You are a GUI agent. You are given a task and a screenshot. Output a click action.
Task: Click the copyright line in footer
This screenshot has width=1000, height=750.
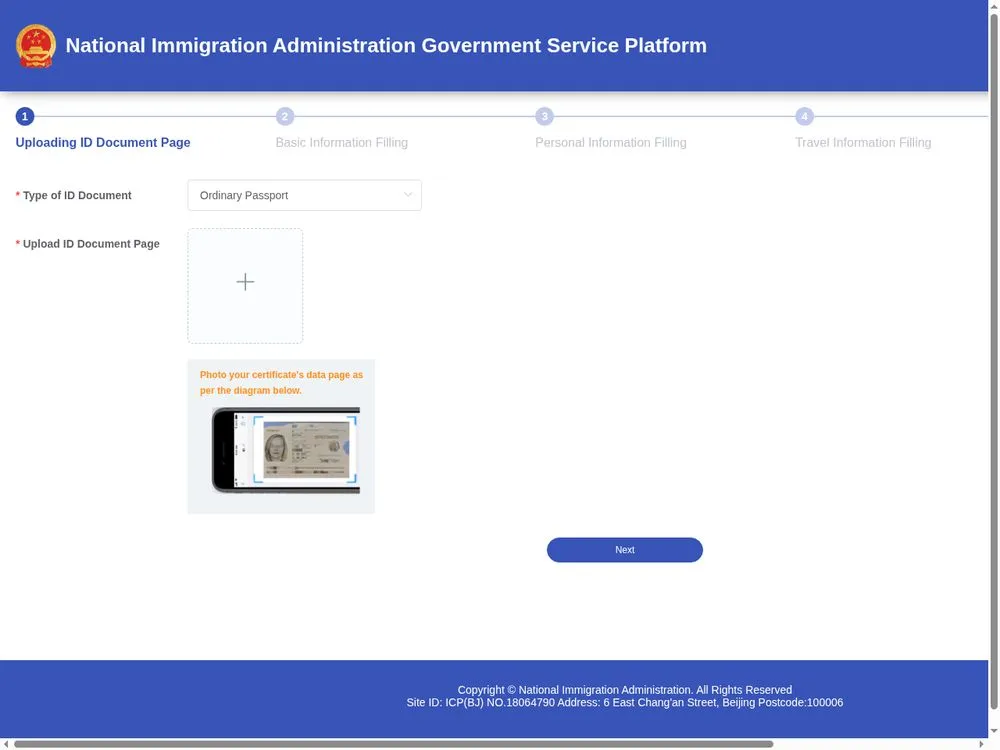tap(624, 689)
